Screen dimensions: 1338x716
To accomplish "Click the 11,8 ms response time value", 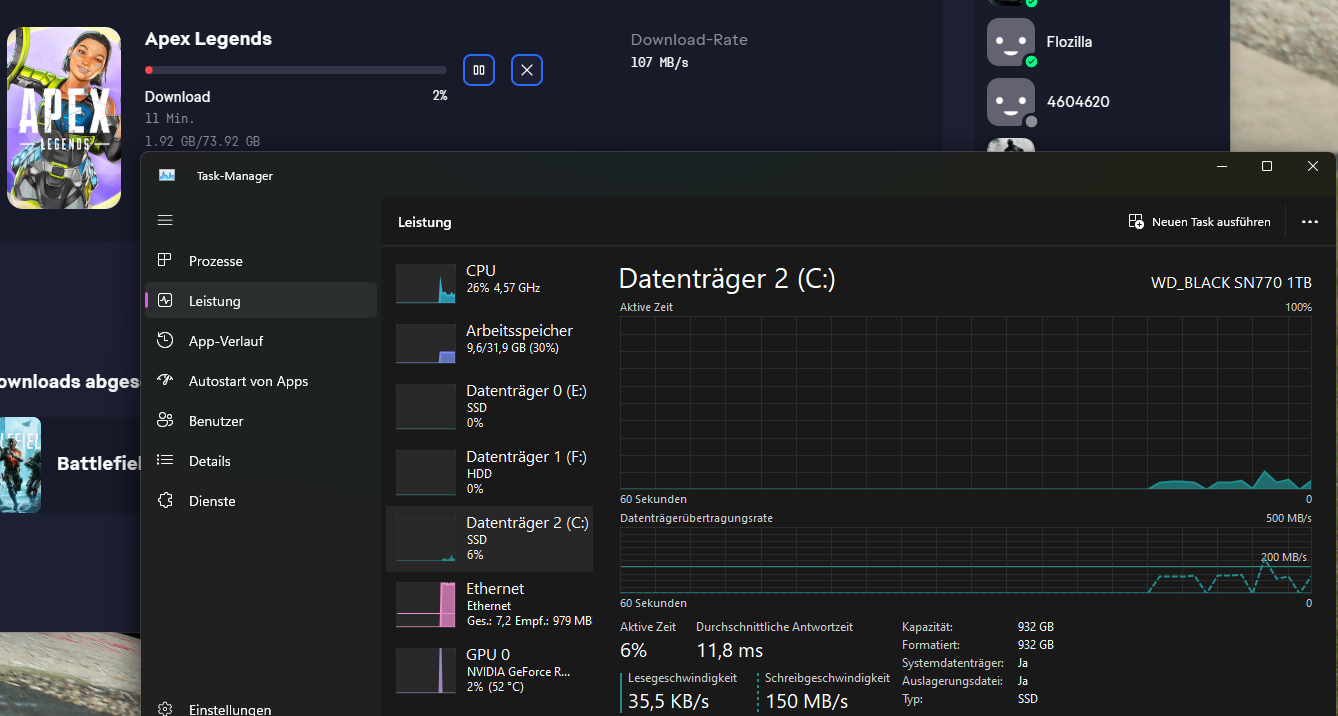I will pos(730,650).
